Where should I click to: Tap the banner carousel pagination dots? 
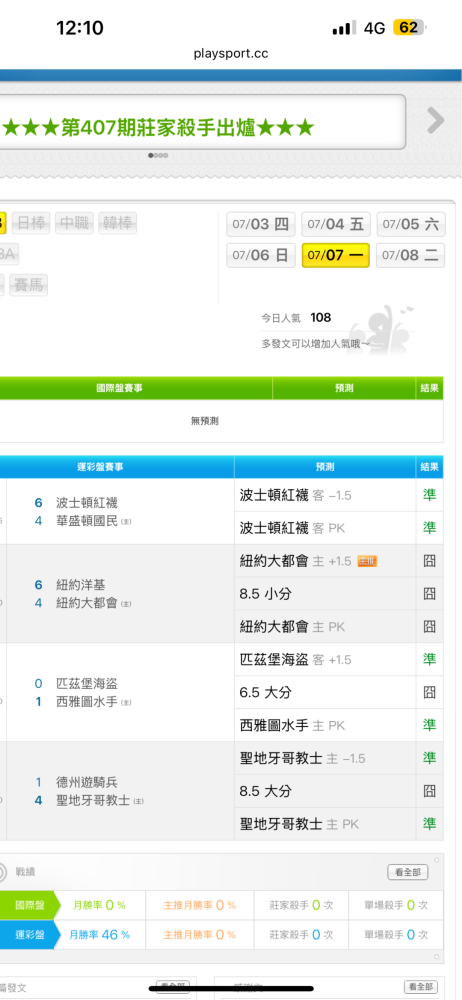click(158, 155)
